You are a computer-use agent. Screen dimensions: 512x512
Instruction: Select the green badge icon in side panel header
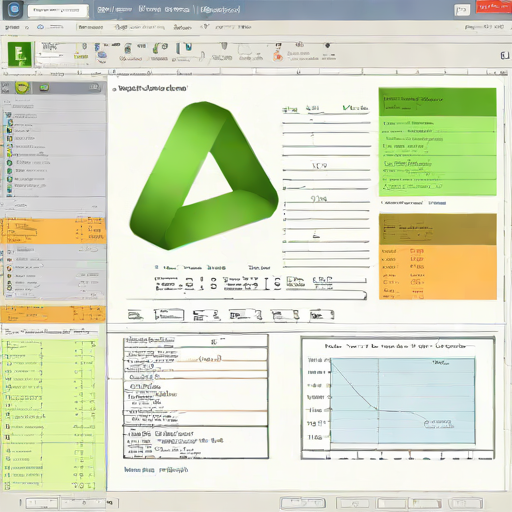tap(44, 88)
